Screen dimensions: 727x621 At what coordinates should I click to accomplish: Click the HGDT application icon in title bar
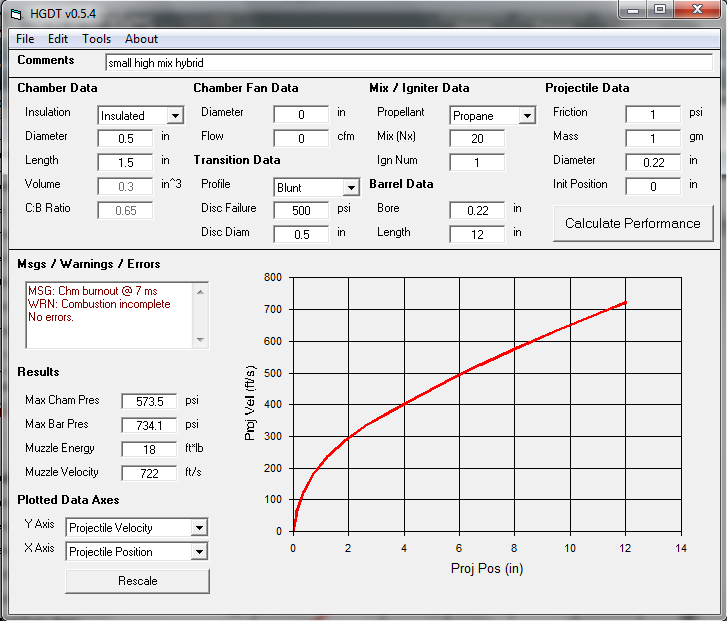pyautogui.click(x=15, y=11)
